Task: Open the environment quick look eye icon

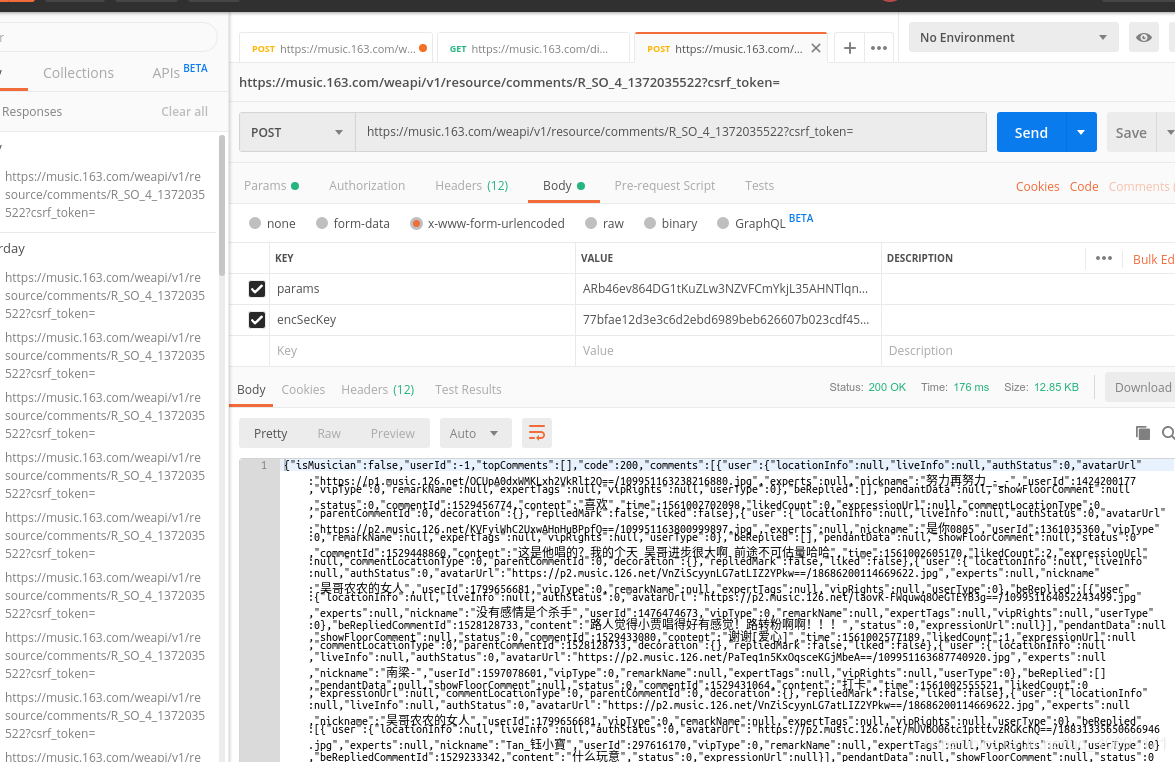Action: 1144,37
